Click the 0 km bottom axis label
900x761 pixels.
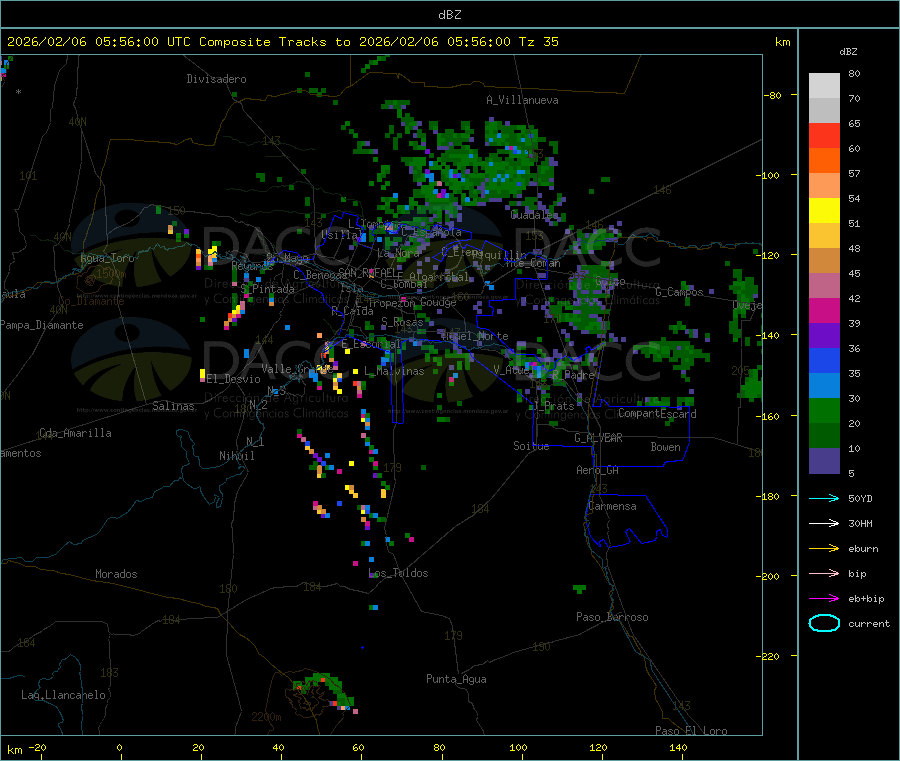[x=119, y=747]
